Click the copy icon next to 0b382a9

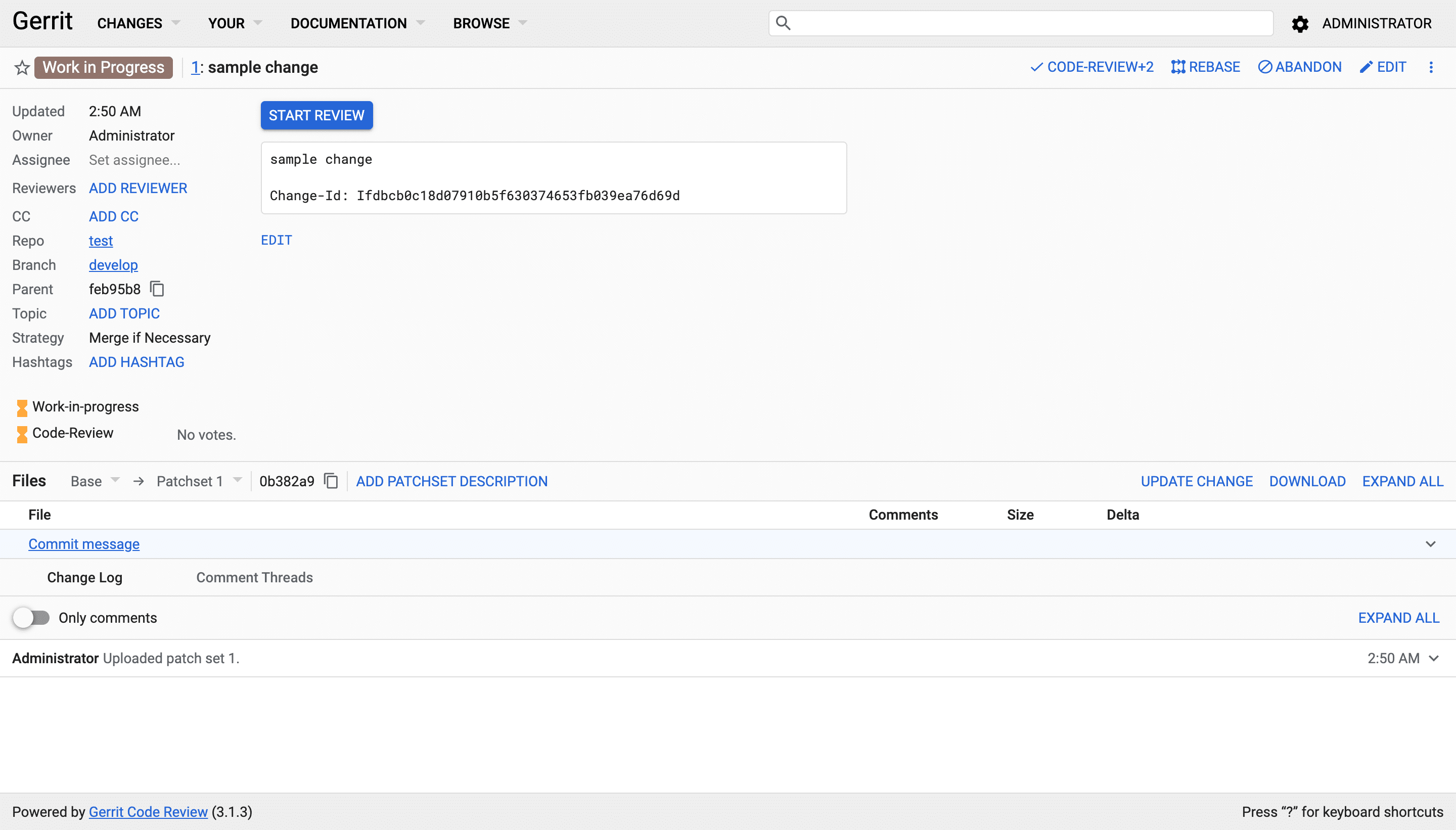(330, 481)
